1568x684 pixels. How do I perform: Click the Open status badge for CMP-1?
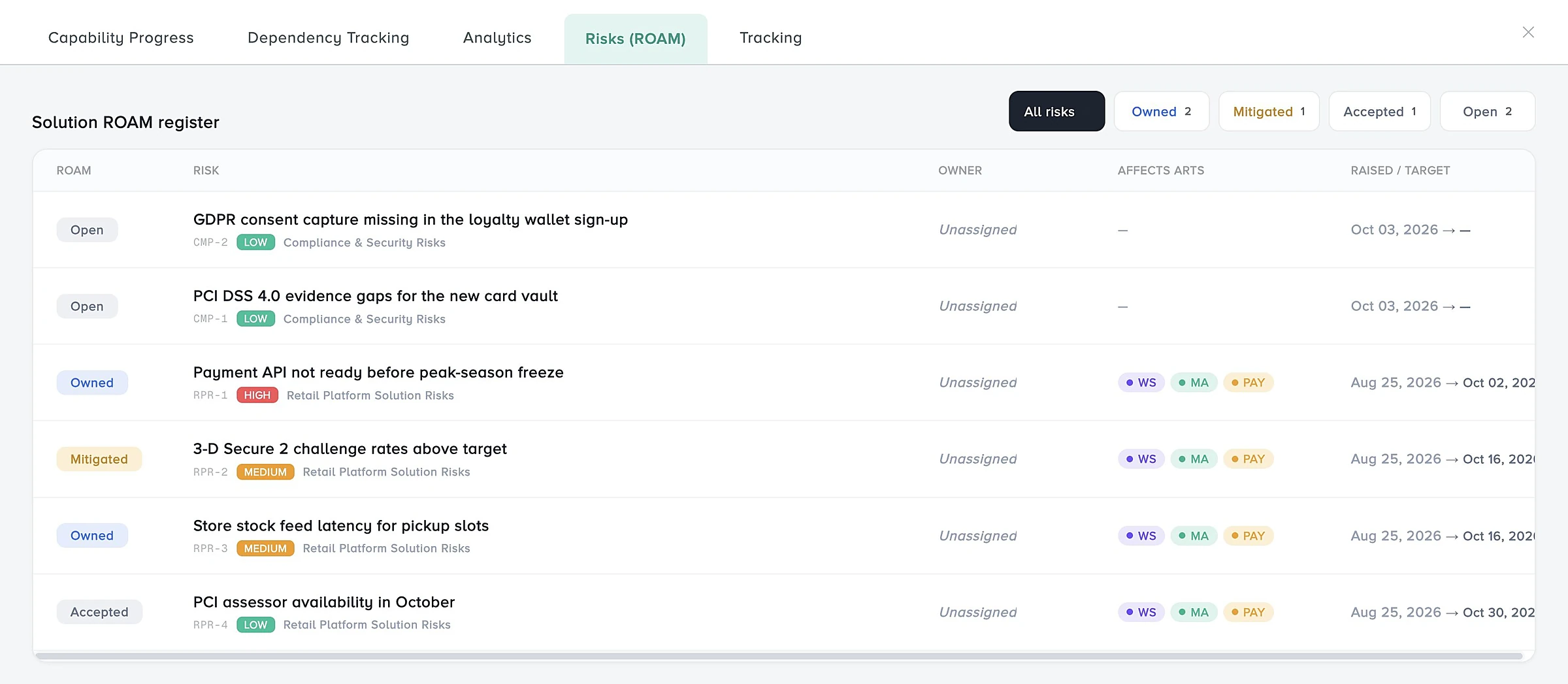pos(87,306)
